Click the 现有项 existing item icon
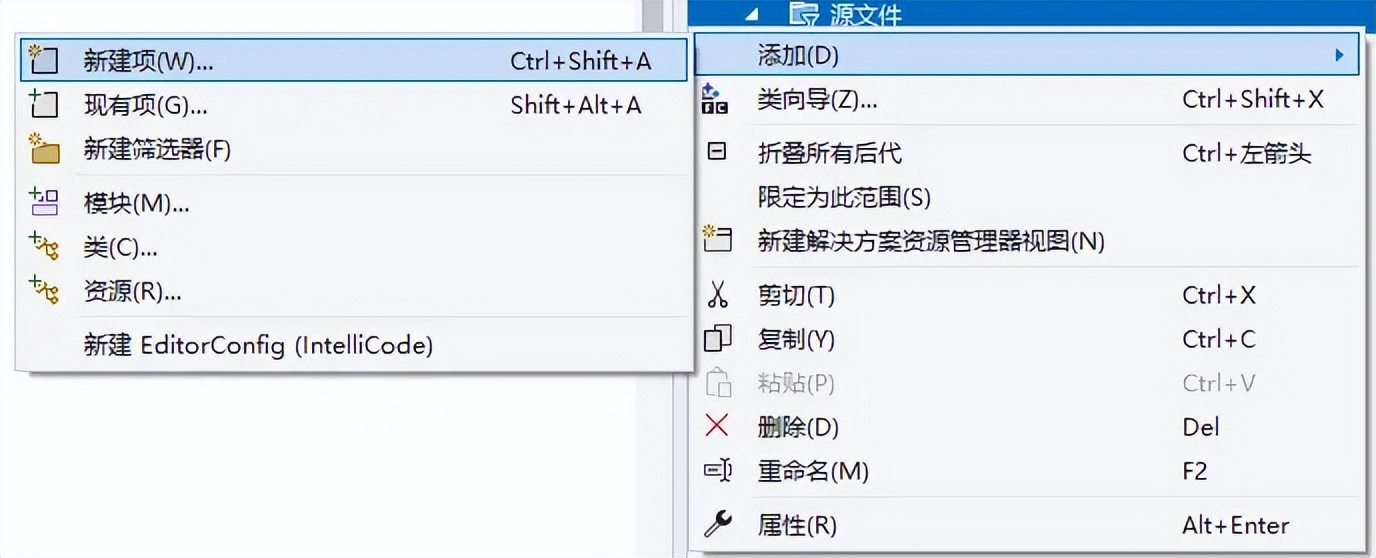This screenshot has height=558, width=1376. (43, 104)
